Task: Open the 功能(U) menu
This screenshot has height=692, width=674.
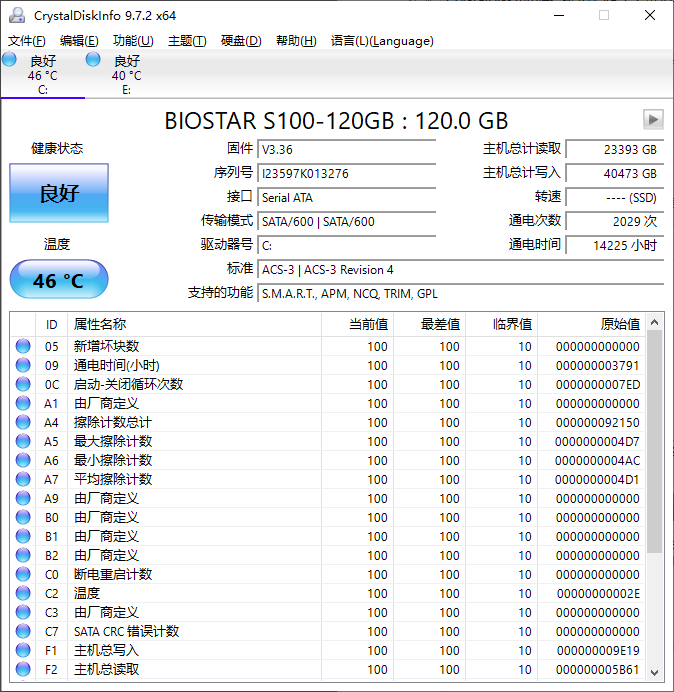Action: pos(133,41)
